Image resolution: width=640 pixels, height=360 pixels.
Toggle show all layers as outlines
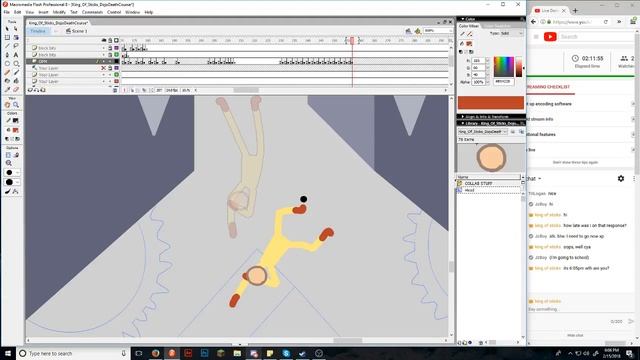coord(116,40)
